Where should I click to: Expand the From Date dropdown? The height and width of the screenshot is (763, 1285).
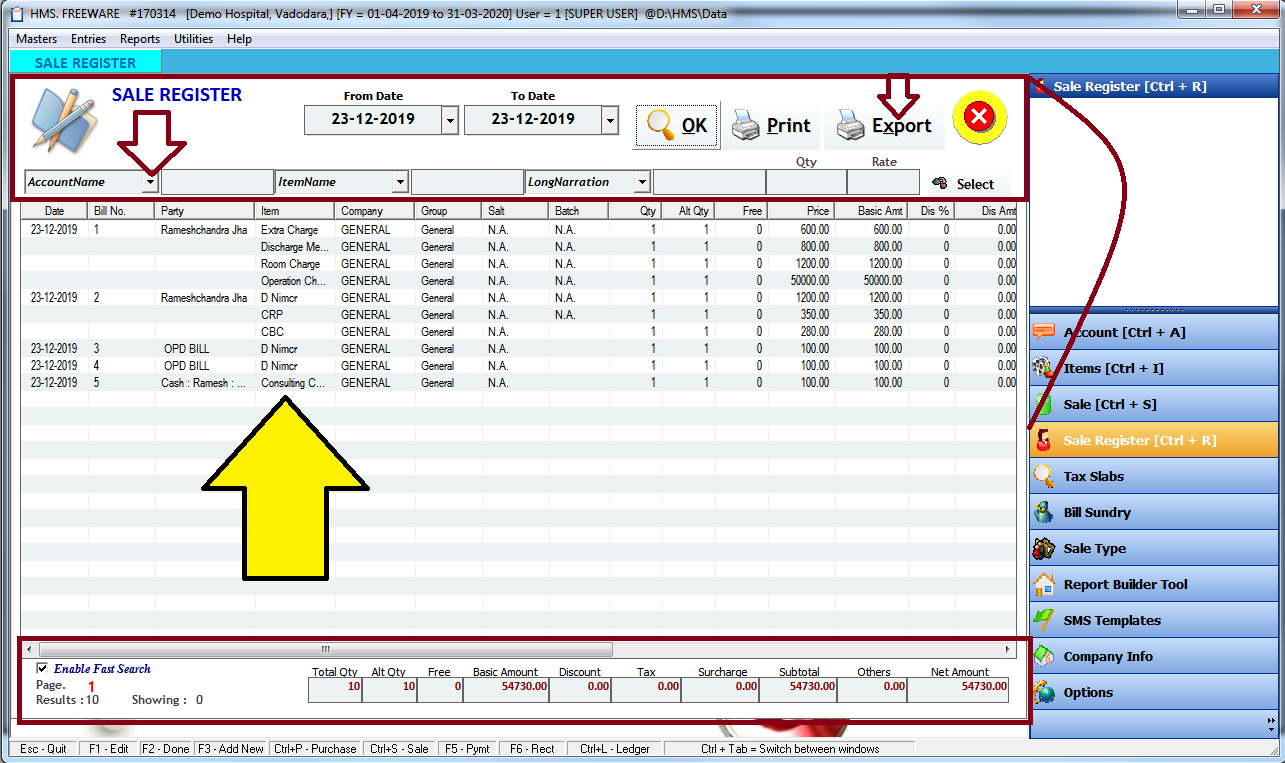449,119
